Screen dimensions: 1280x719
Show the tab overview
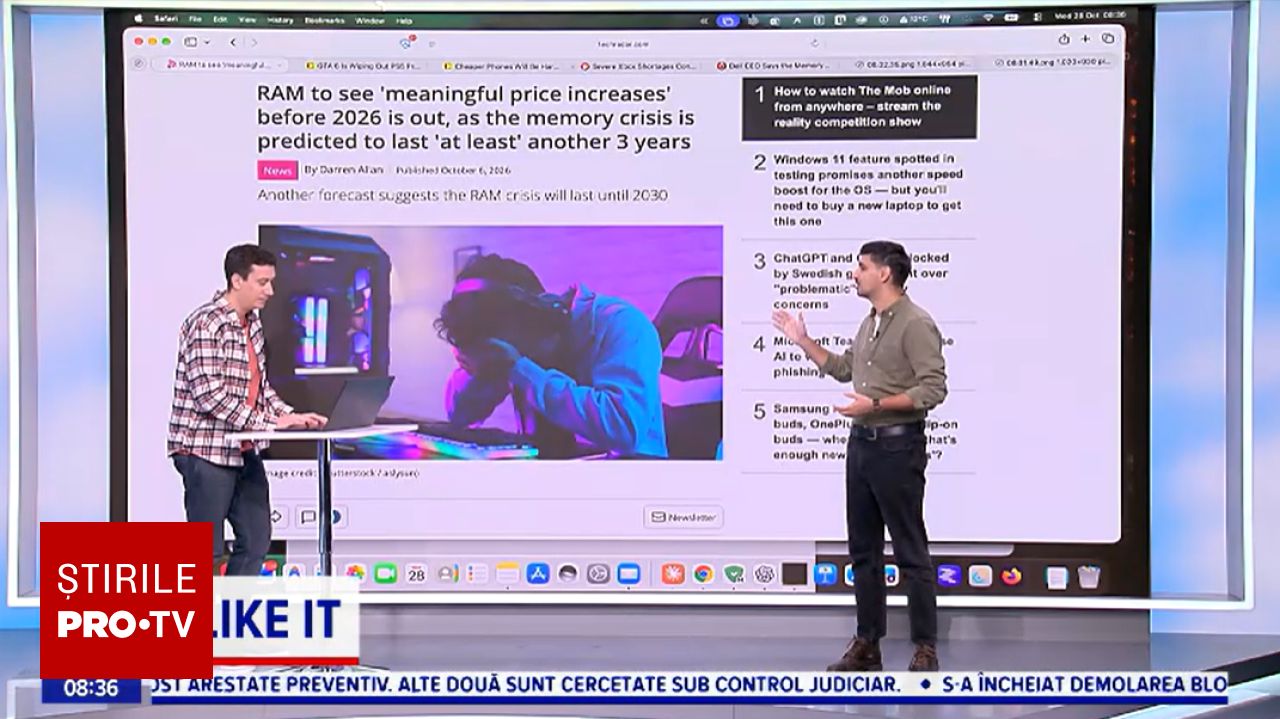(x=1107, y=39)
